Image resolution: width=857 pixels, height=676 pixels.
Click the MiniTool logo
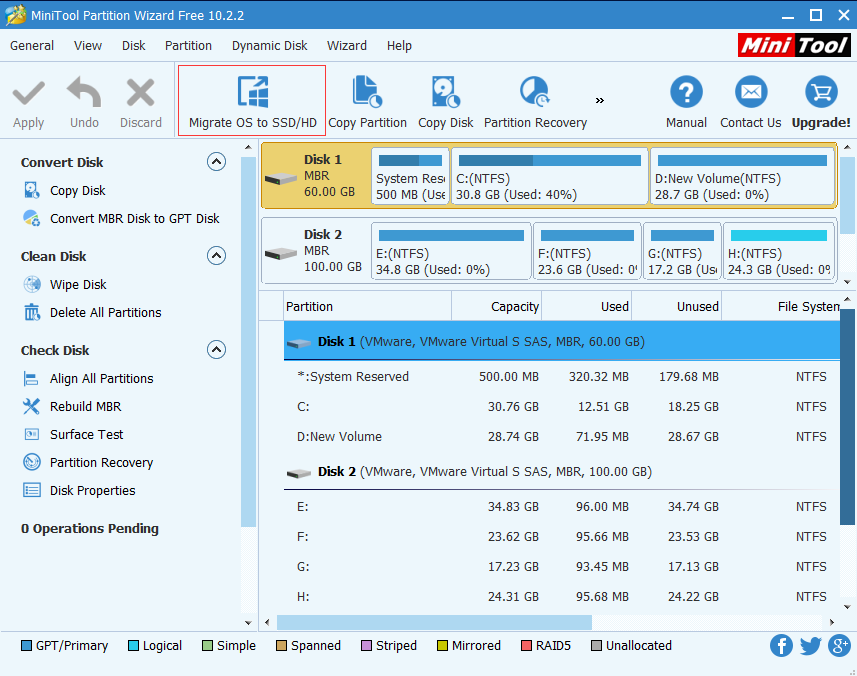(794, 45)
